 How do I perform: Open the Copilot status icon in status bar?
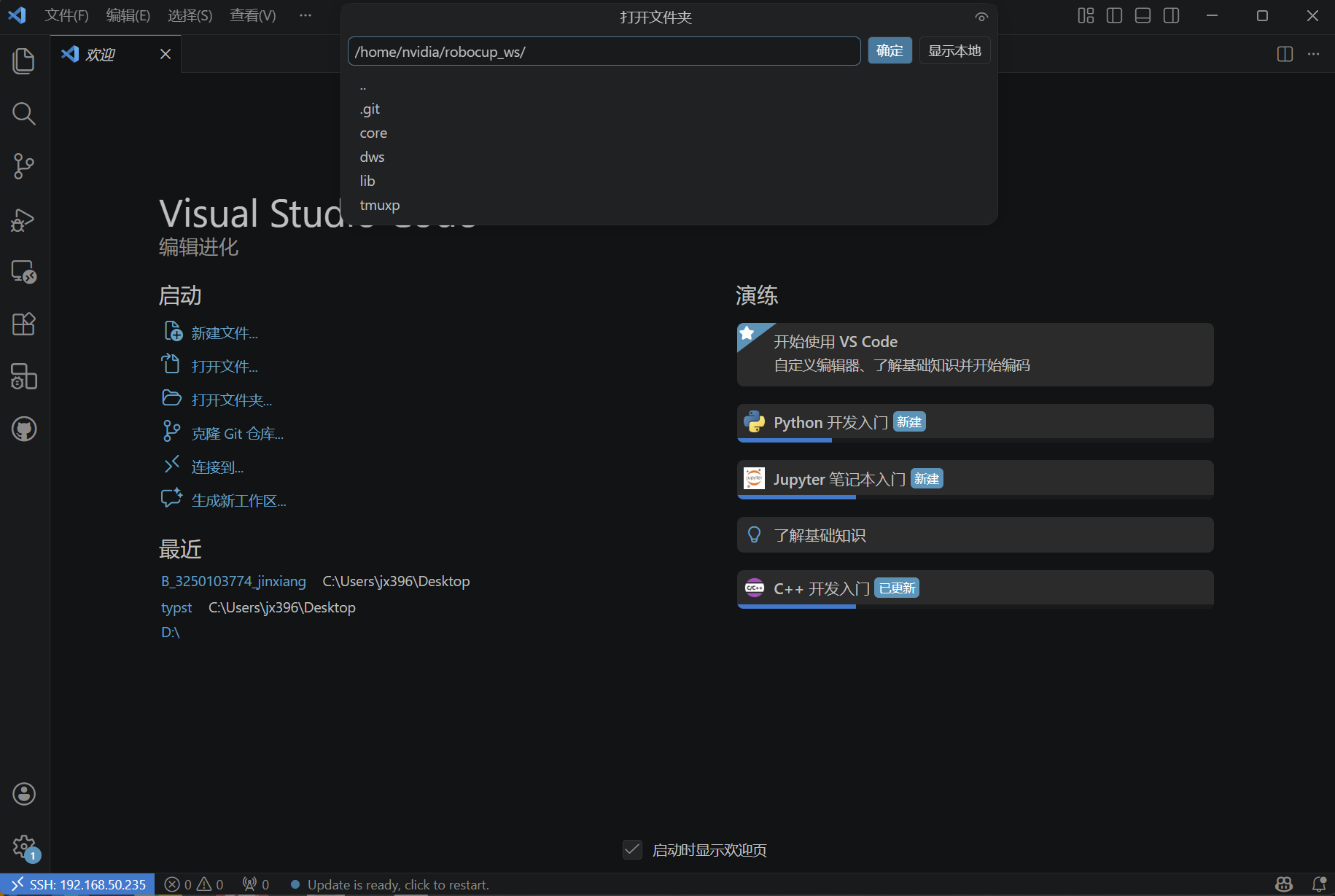tap(1284, 884)
